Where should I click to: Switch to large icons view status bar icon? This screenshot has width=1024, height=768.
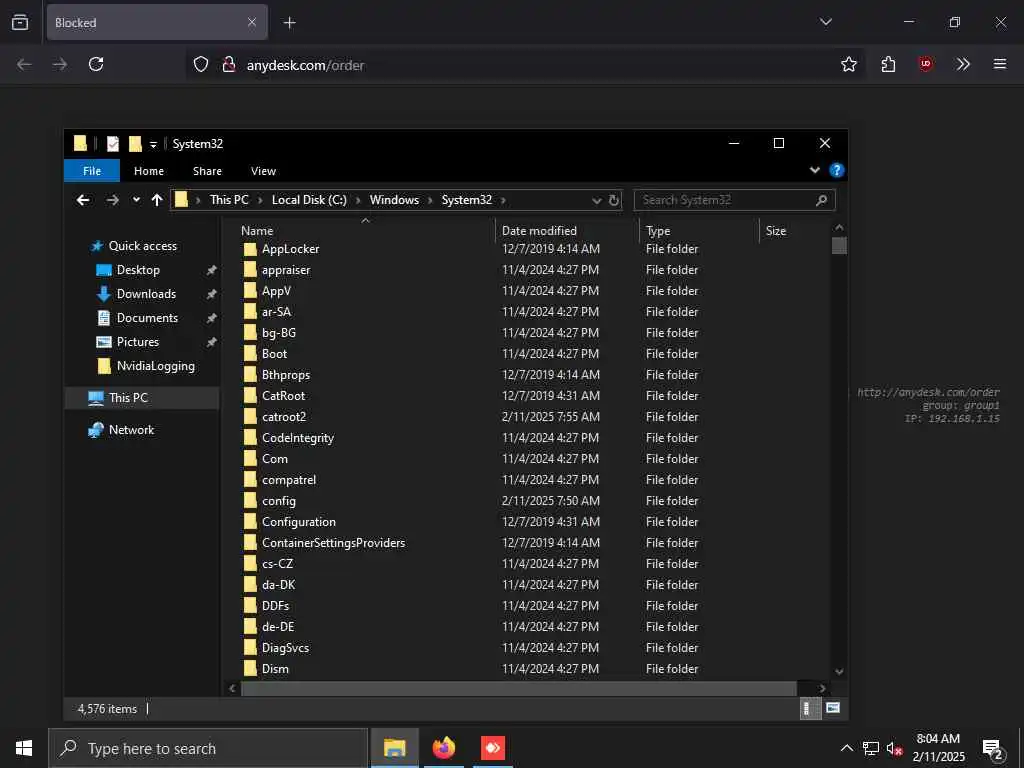point(833,708)
